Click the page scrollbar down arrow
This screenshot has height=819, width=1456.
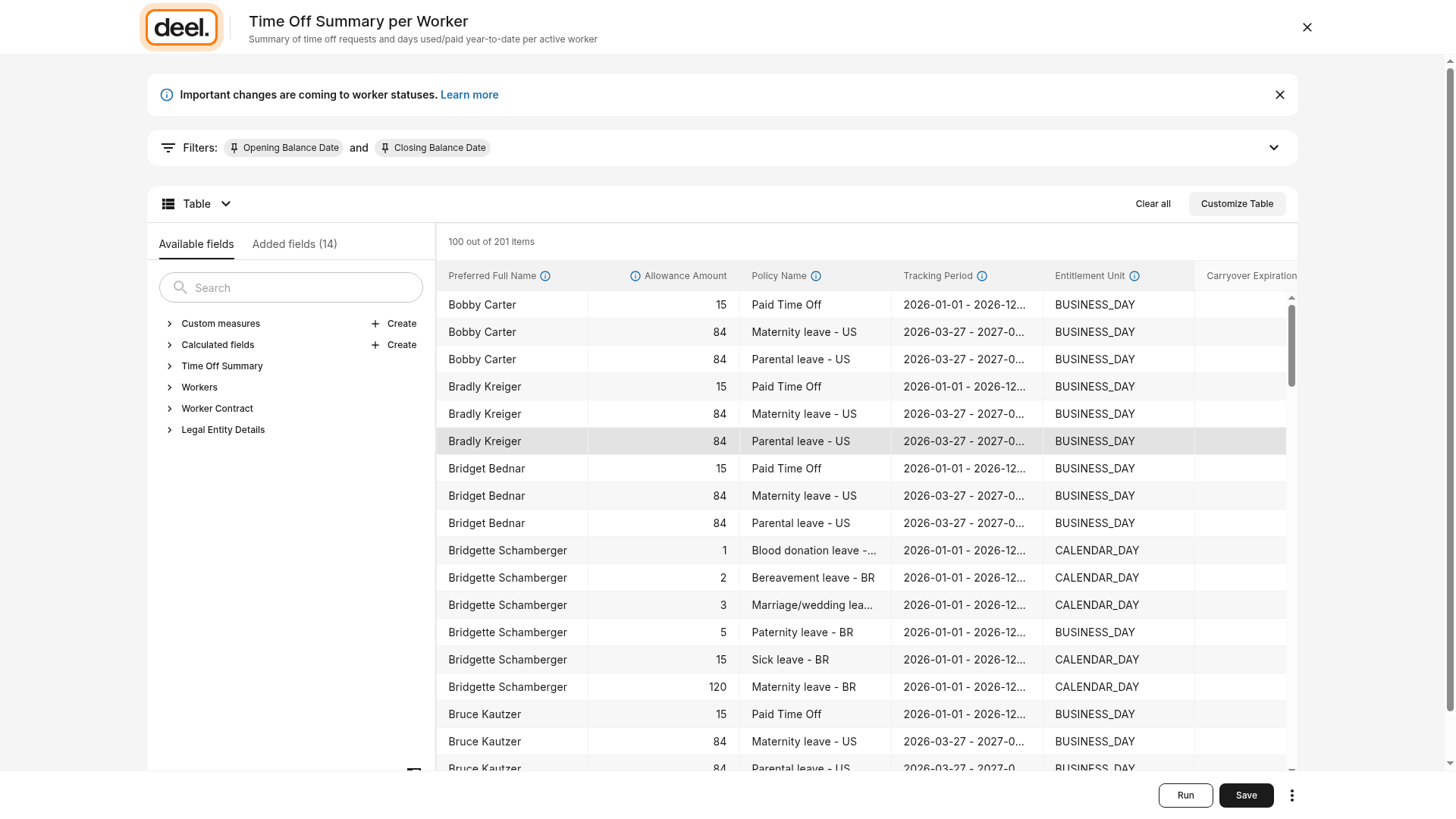click(x=1450, y=764)
